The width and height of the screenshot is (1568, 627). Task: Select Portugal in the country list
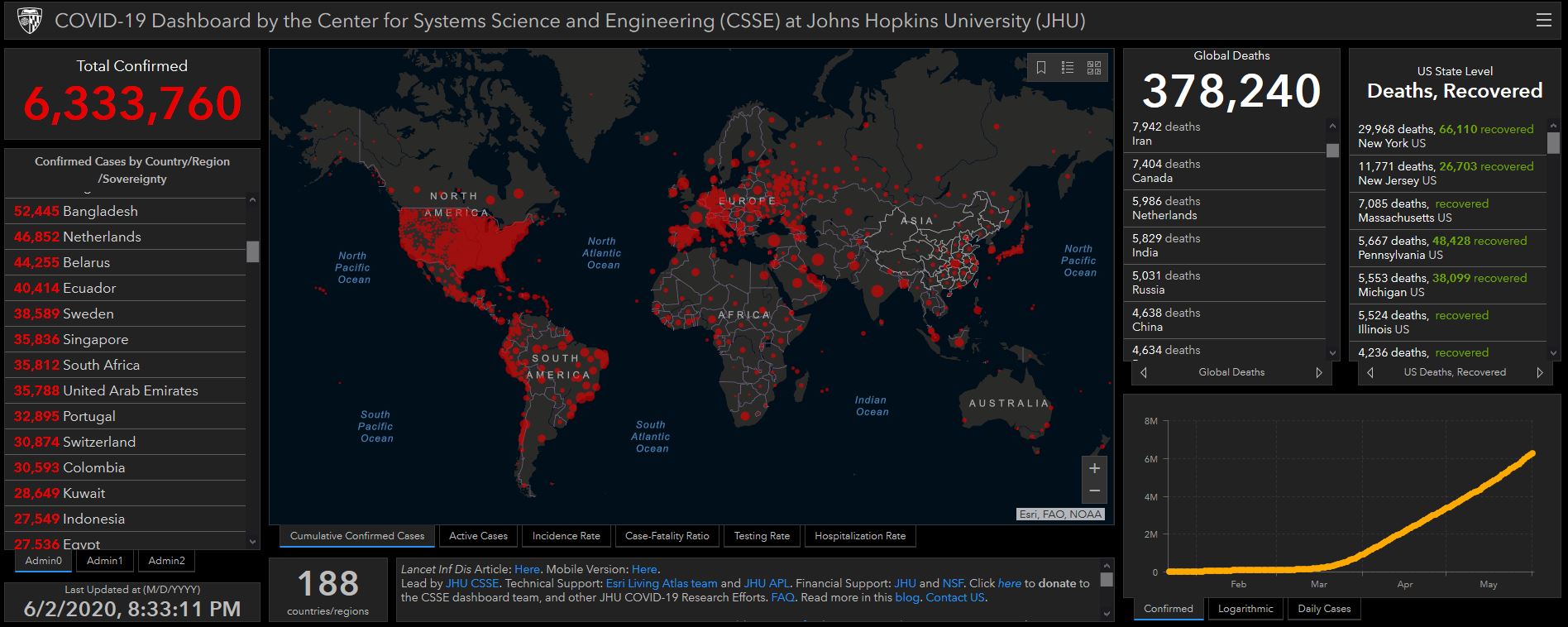(x=126, y=416)
